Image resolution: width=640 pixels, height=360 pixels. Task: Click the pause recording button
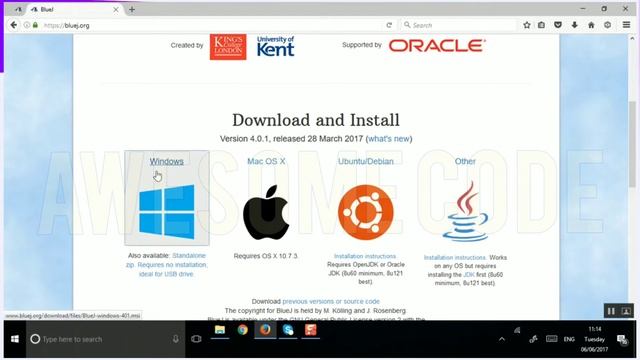pyautogui.click(x=611, y=311)
